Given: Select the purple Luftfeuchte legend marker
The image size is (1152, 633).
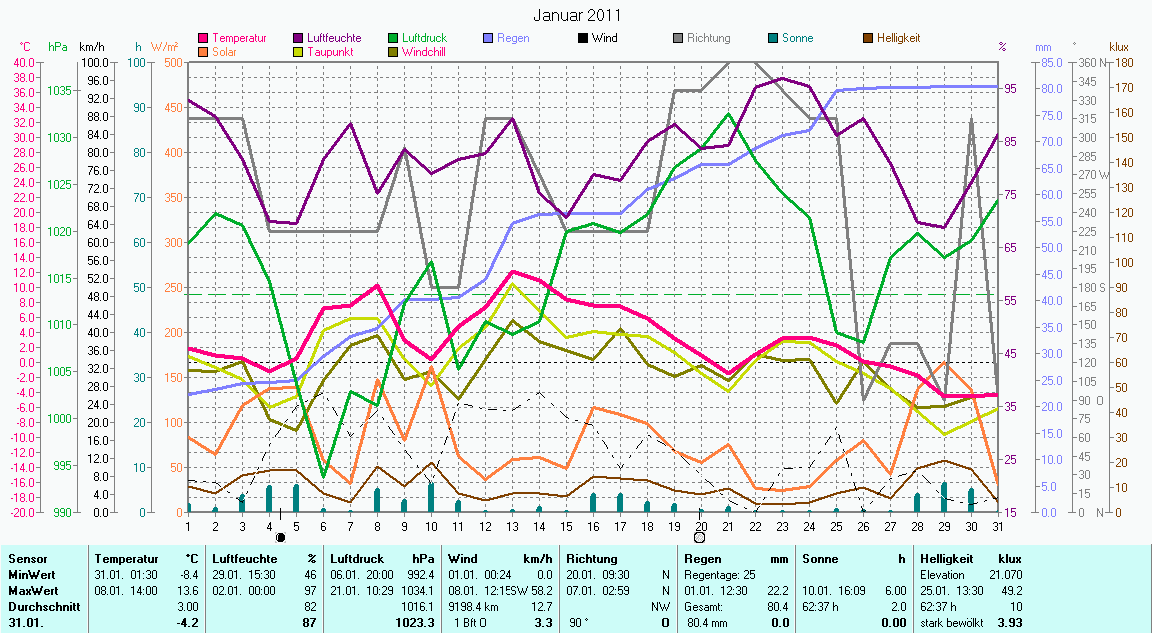Looking at the screenshot, I should 300,39.
